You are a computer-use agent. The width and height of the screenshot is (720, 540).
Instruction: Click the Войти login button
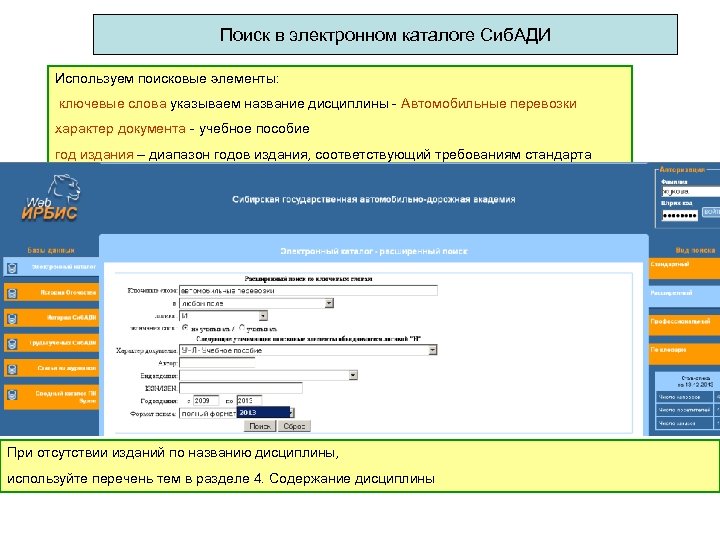point(711,212)
